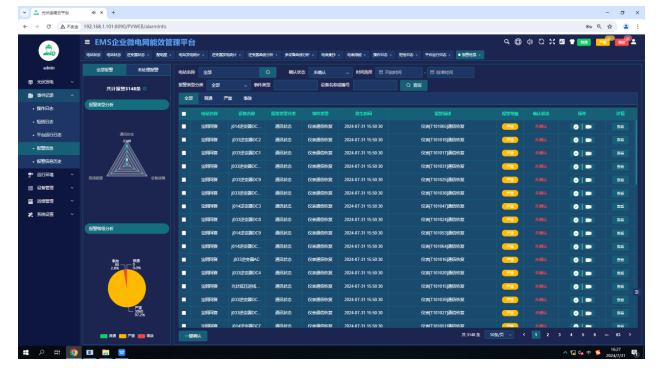This screenshot has height=368, width=671.
Task: Check the third alarm row checkbox
Action: click(184, 153)
